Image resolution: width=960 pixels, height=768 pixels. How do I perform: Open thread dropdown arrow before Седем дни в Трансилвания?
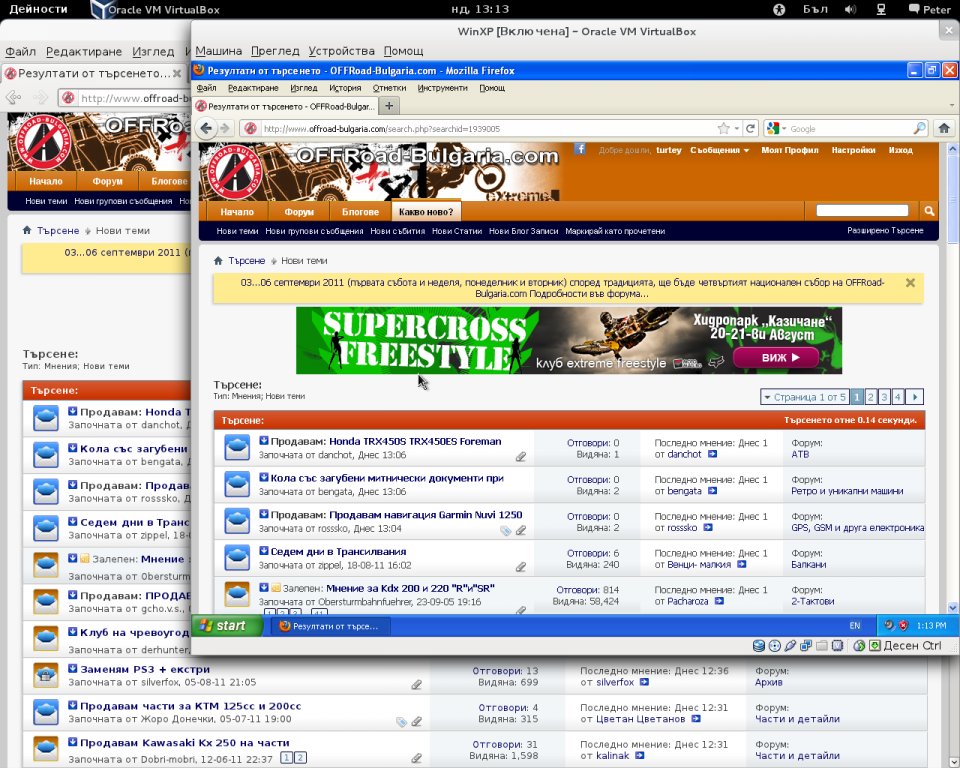click(263, 551)
